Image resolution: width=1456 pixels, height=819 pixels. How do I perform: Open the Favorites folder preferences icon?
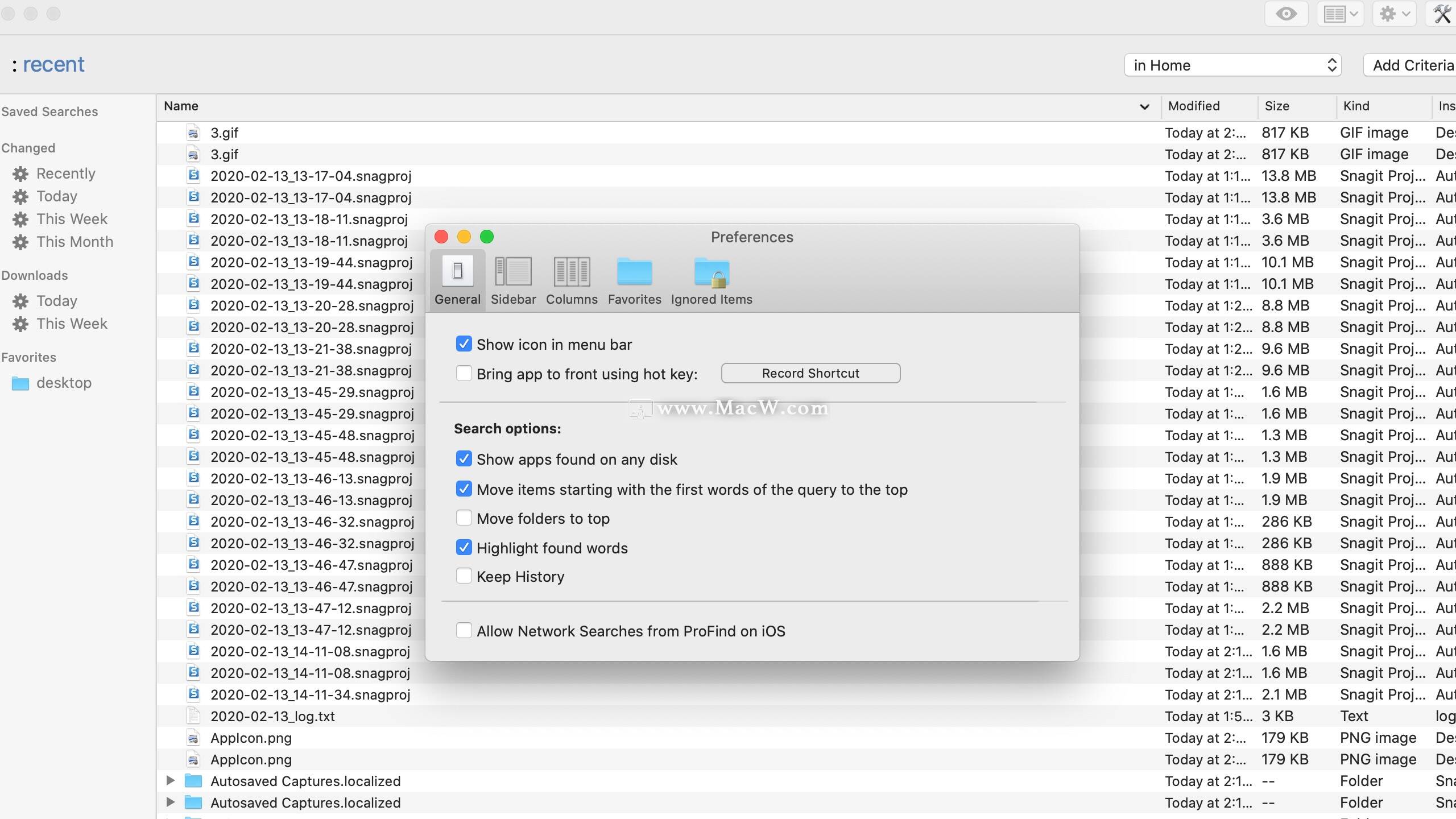pos(634,272)
